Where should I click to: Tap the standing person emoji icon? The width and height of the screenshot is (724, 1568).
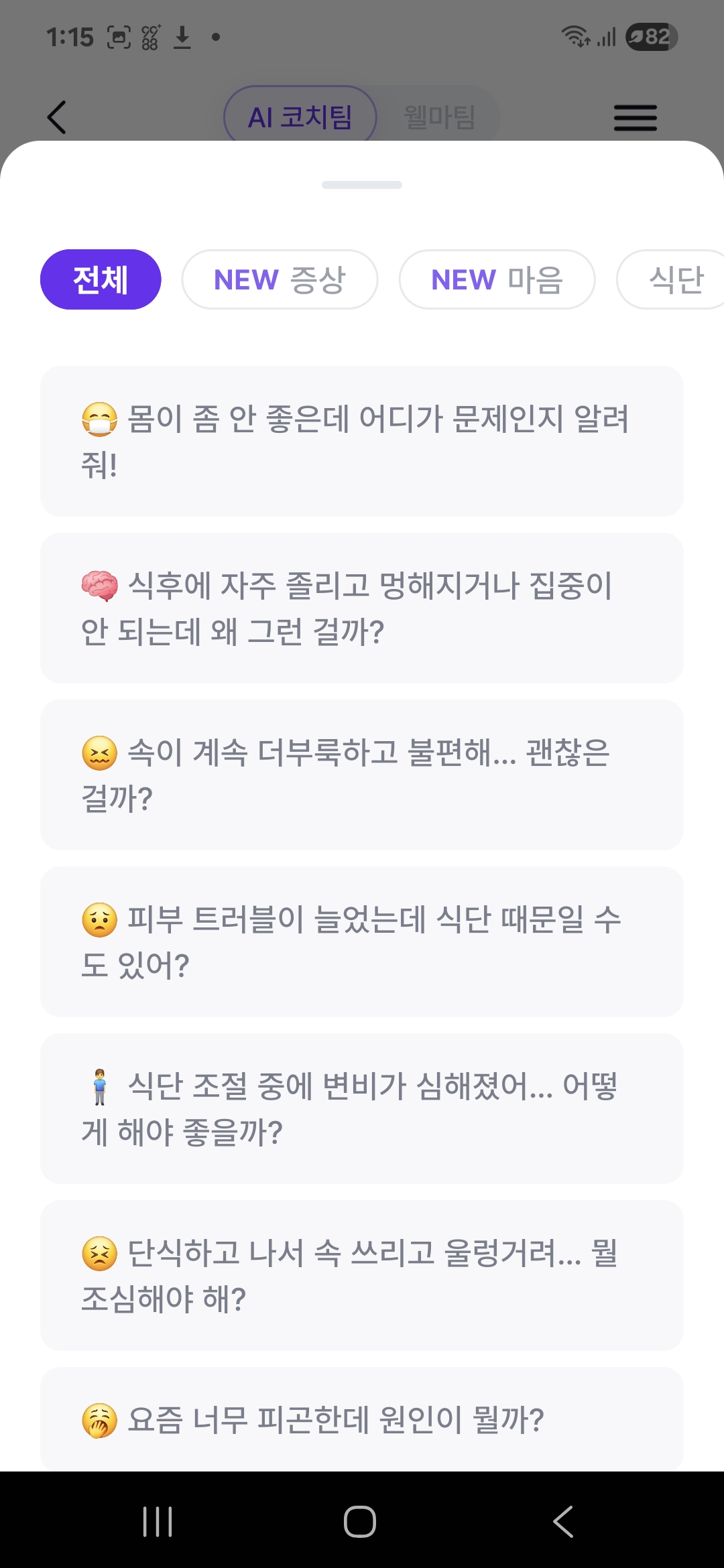99,1087
